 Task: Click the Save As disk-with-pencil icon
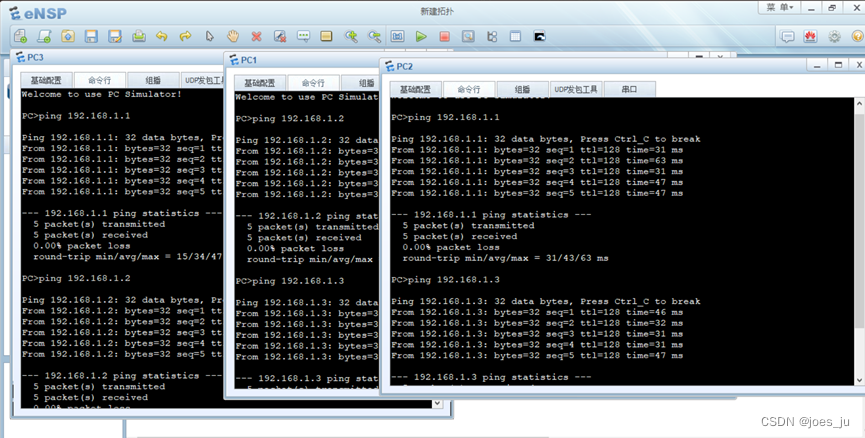click(115, 36)
